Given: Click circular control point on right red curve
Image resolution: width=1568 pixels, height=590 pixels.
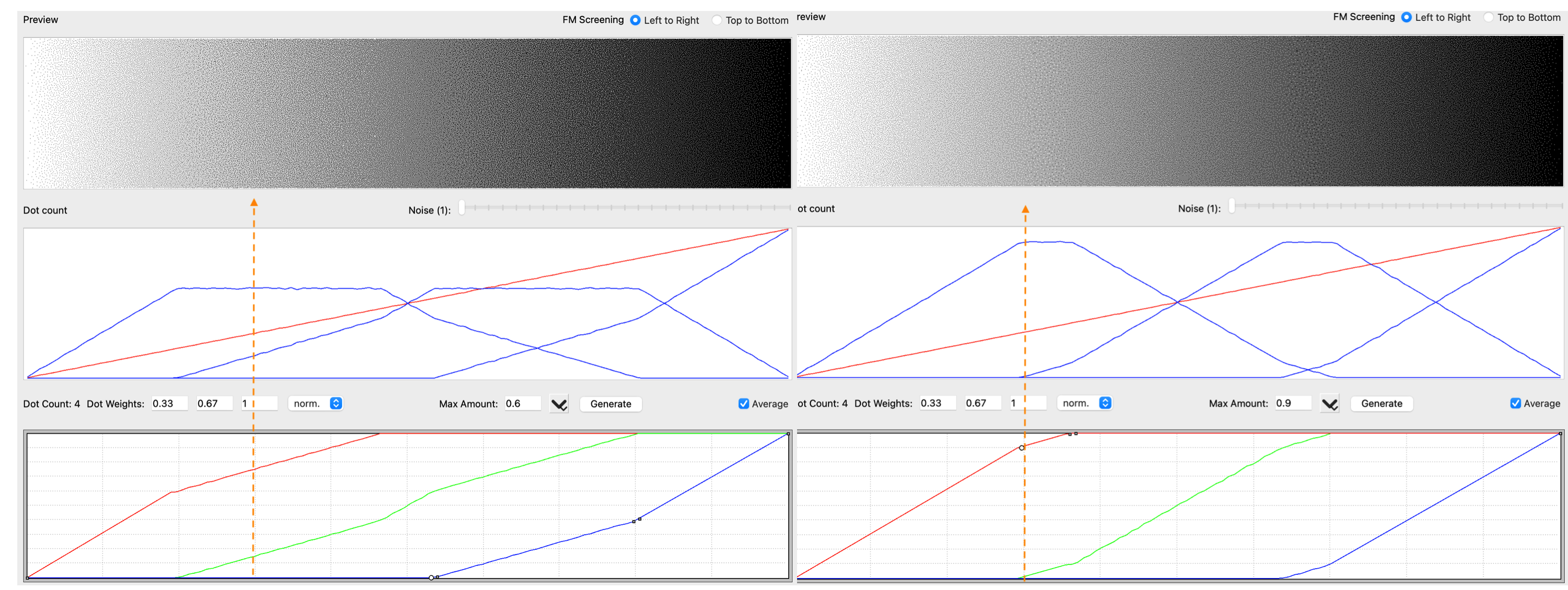Looking at the screenshot, I should coord(1021,447).
